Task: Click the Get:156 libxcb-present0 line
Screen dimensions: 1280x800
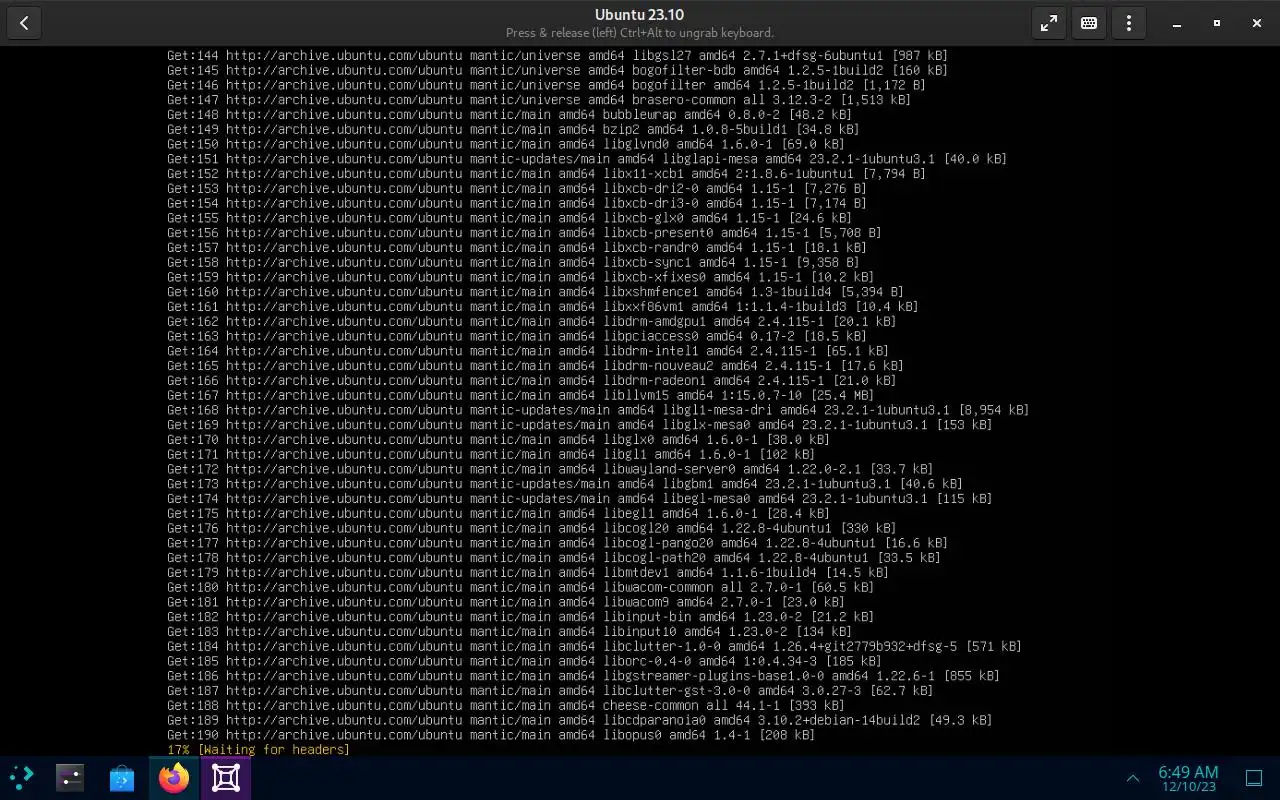Action: coord(524,233)
